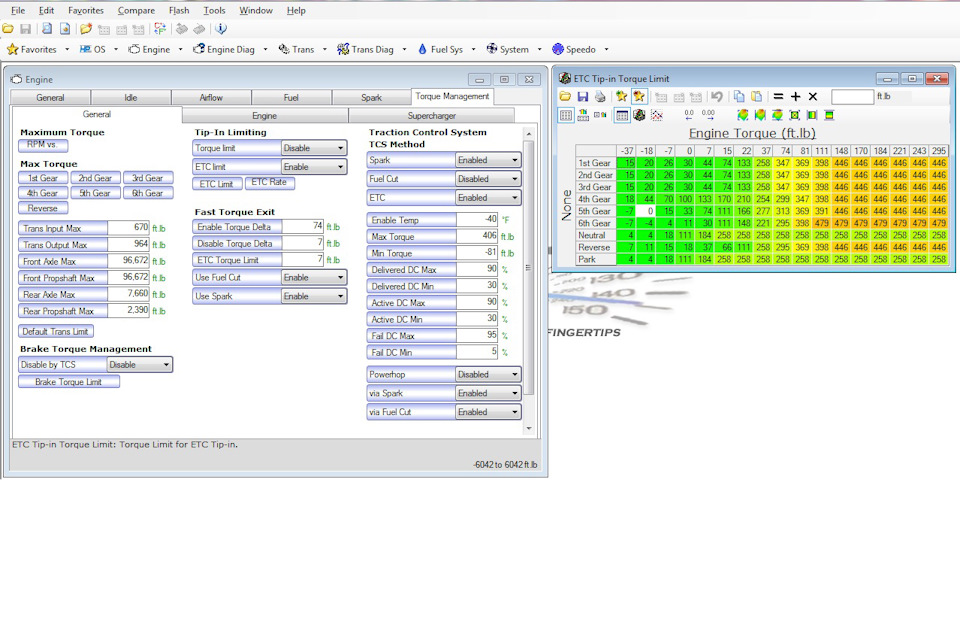Click the Trans Input Max value field

129,228
